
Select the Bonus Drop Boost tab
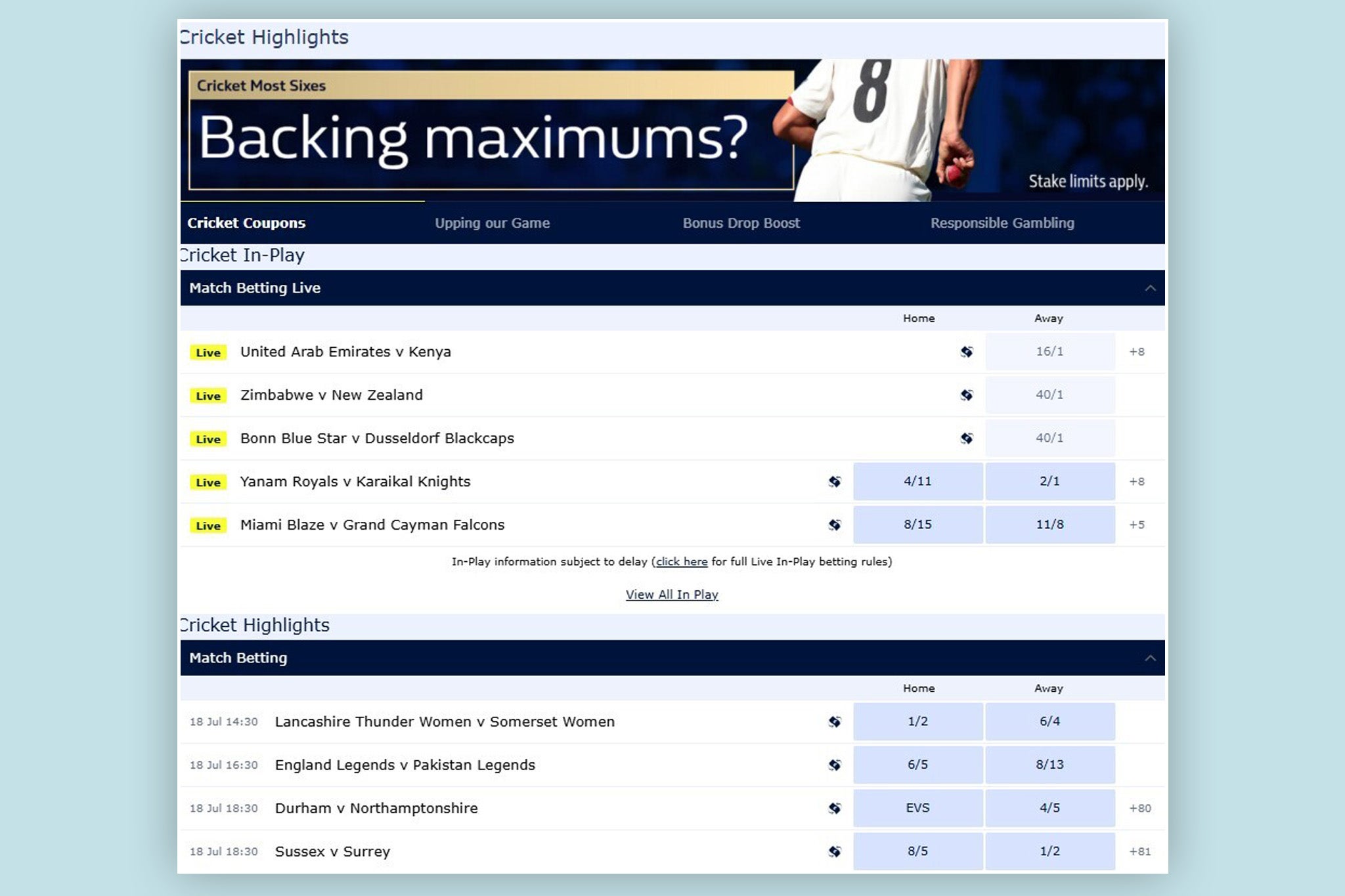coord(741,223)
